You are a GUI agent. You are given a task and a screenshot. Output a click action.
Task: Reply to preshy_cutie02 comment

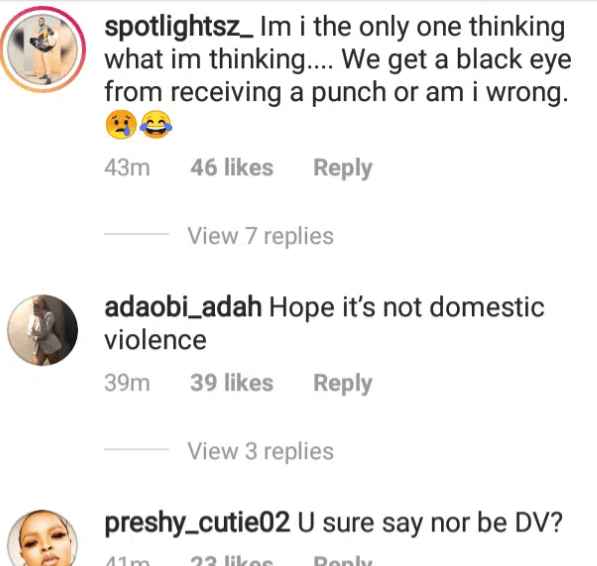tap(343, 561)
